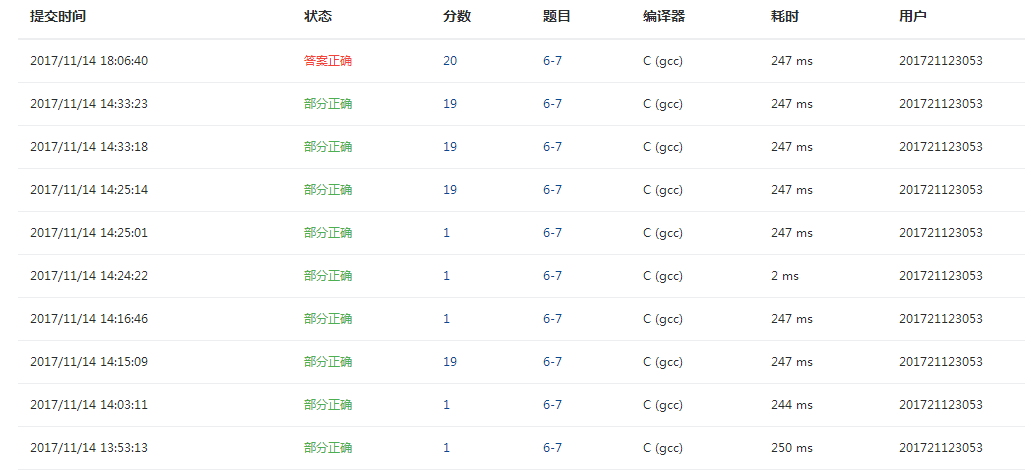Select 部分正确 status in the 14:33:23 row
The height and width of the screenshot is (475, 1025).
pyautogui.click(x=328, y=104)
